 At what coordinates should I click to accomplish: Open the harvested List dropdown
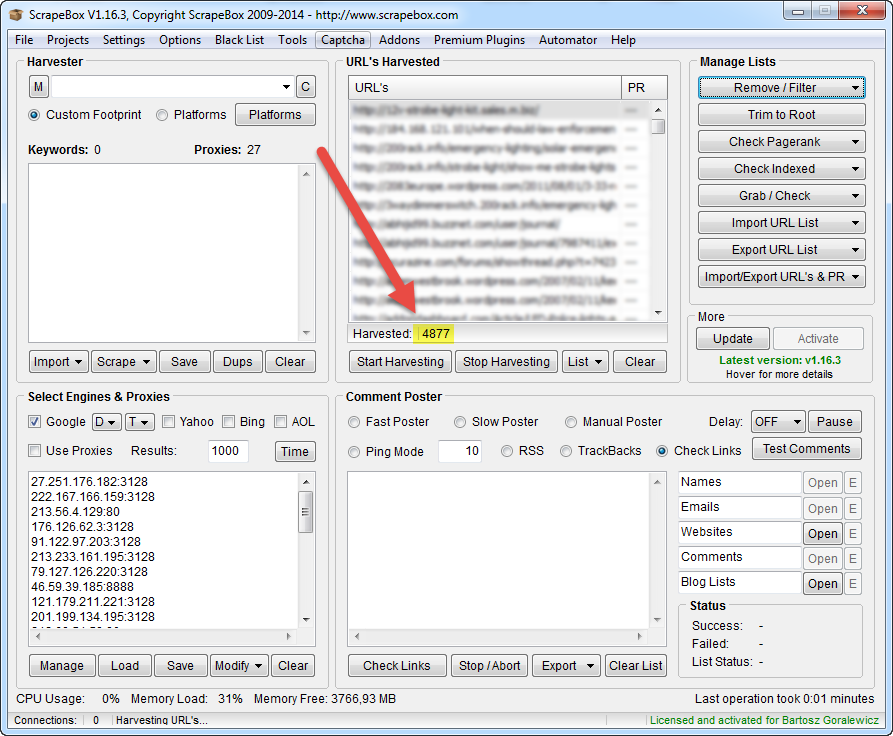585,362
